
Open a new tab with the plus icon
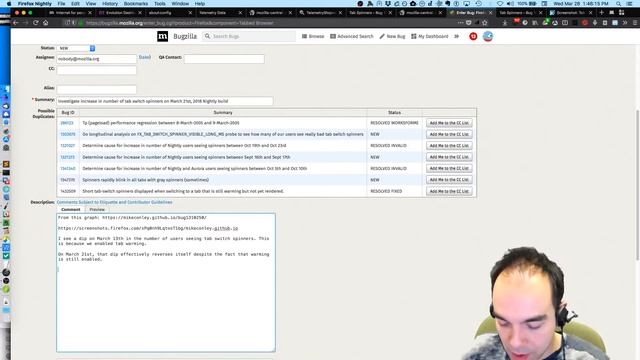click(x=601, y=13)
